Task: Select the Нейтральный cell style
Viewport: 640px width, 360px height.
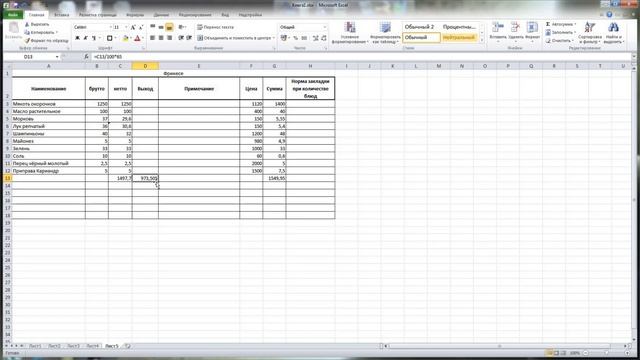Action: [459, 38]
